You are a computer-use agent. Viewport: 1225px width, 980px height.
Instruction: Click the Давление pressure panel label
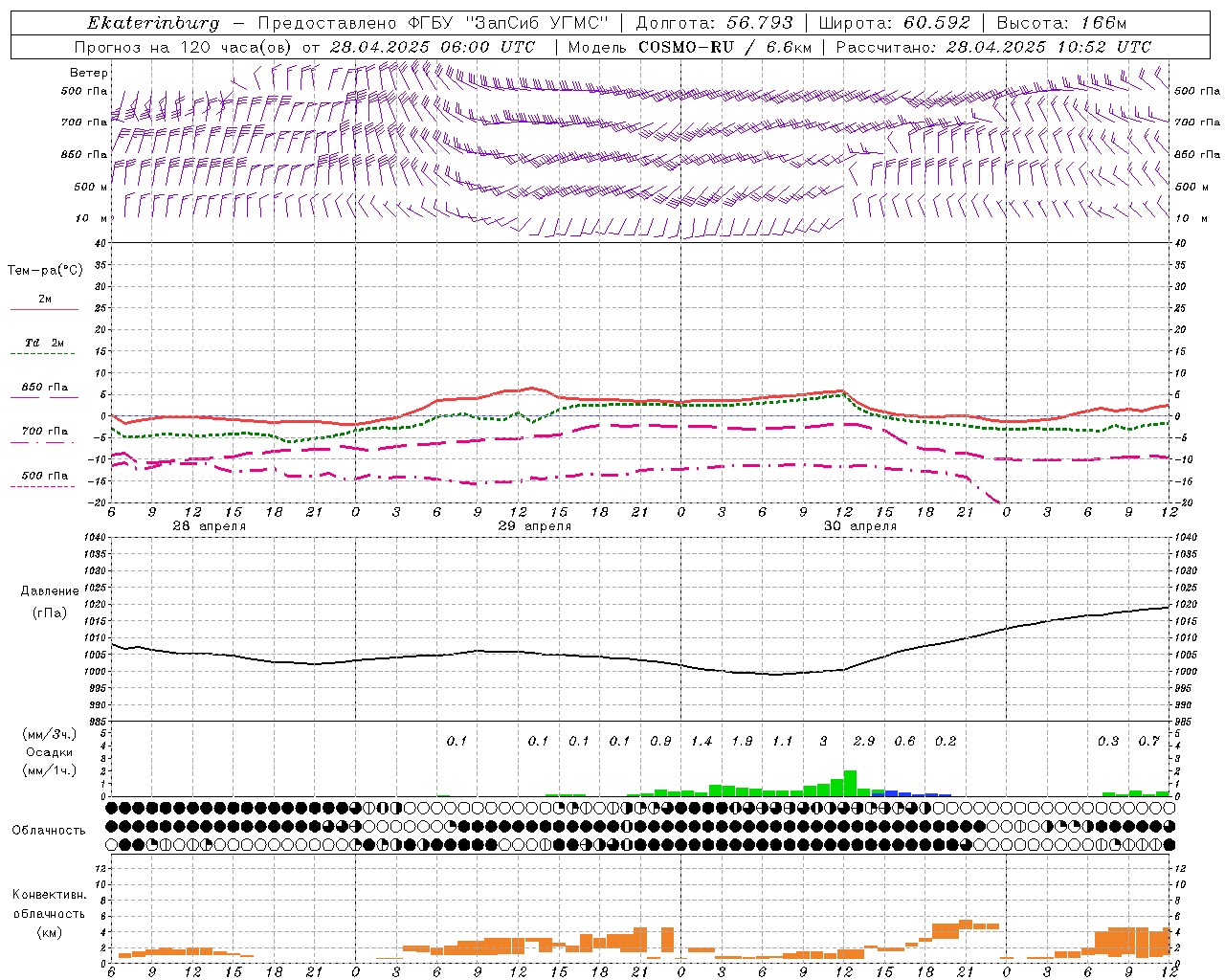[x=50, y=591]
